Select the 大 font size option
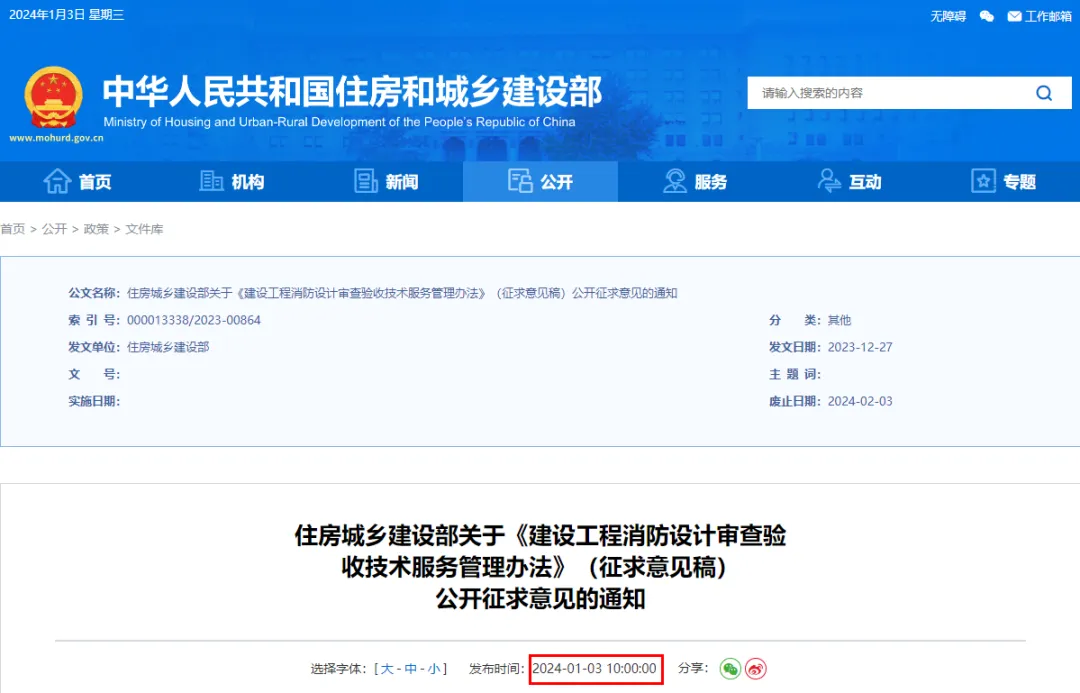The image size is (1080, 693). point(386,669)
